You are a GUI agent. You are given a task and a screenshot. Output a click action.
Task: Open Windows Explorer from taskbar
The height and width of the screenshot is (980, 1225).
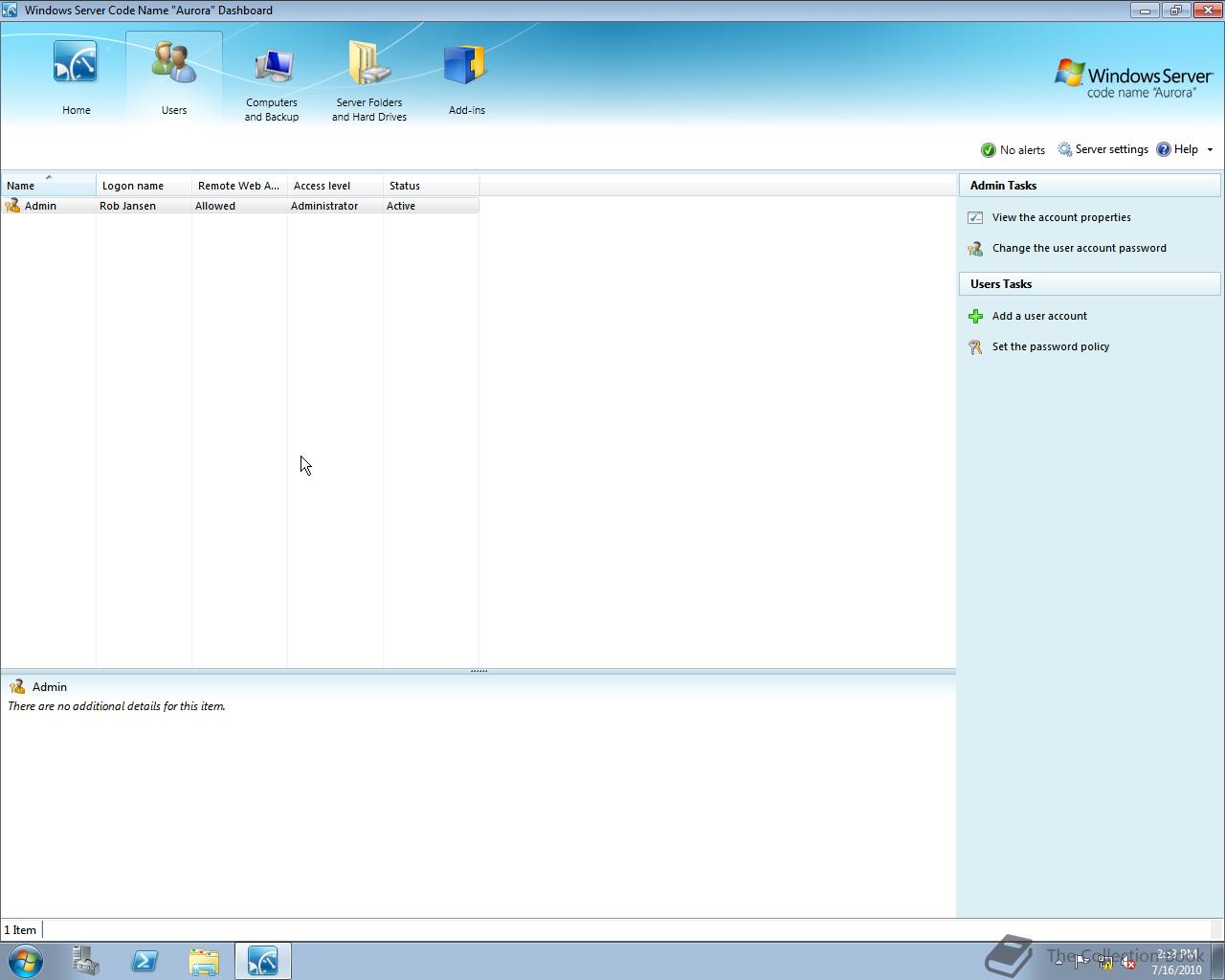(204, 961)
